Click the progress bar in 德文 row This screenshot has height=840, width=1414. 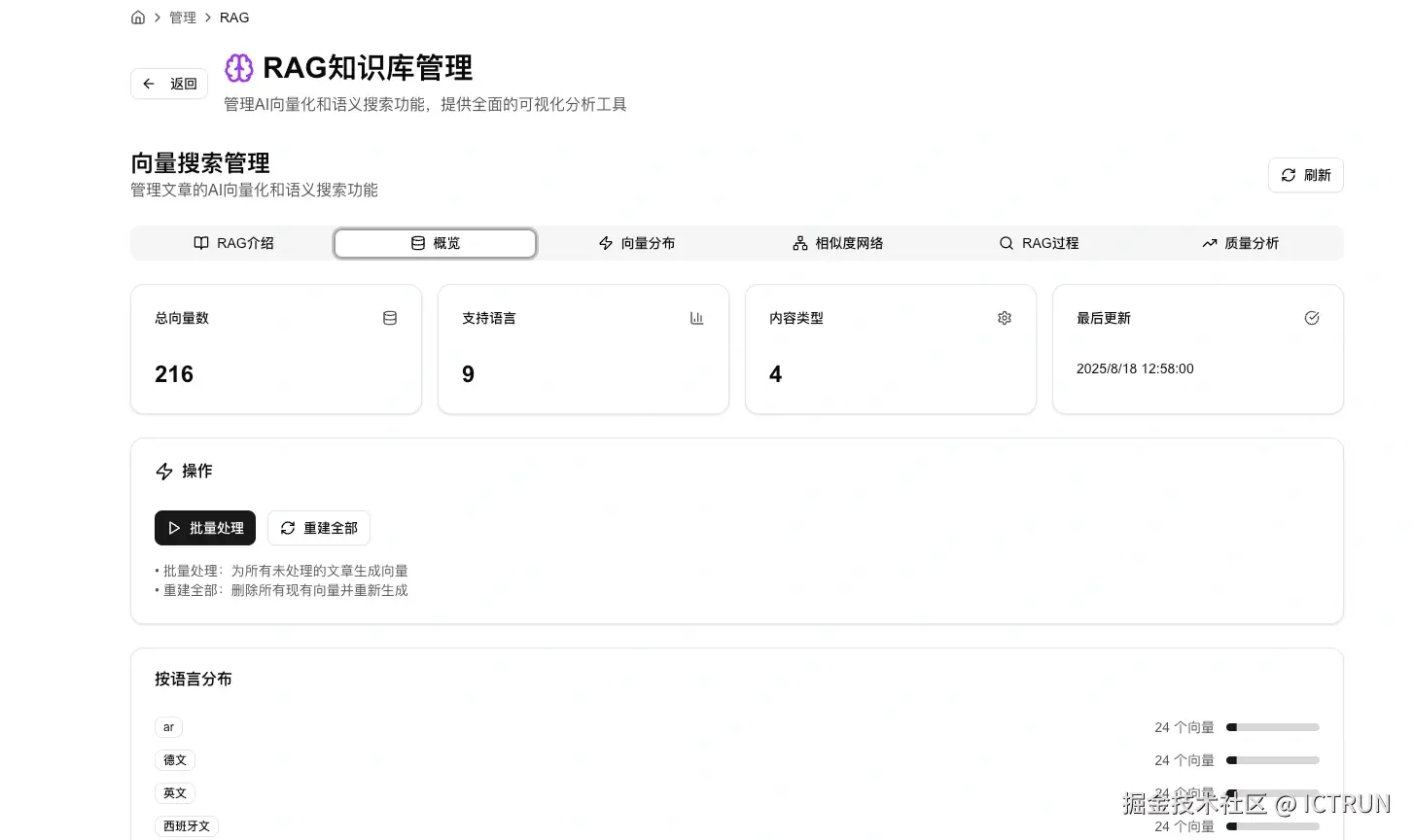1273,760
